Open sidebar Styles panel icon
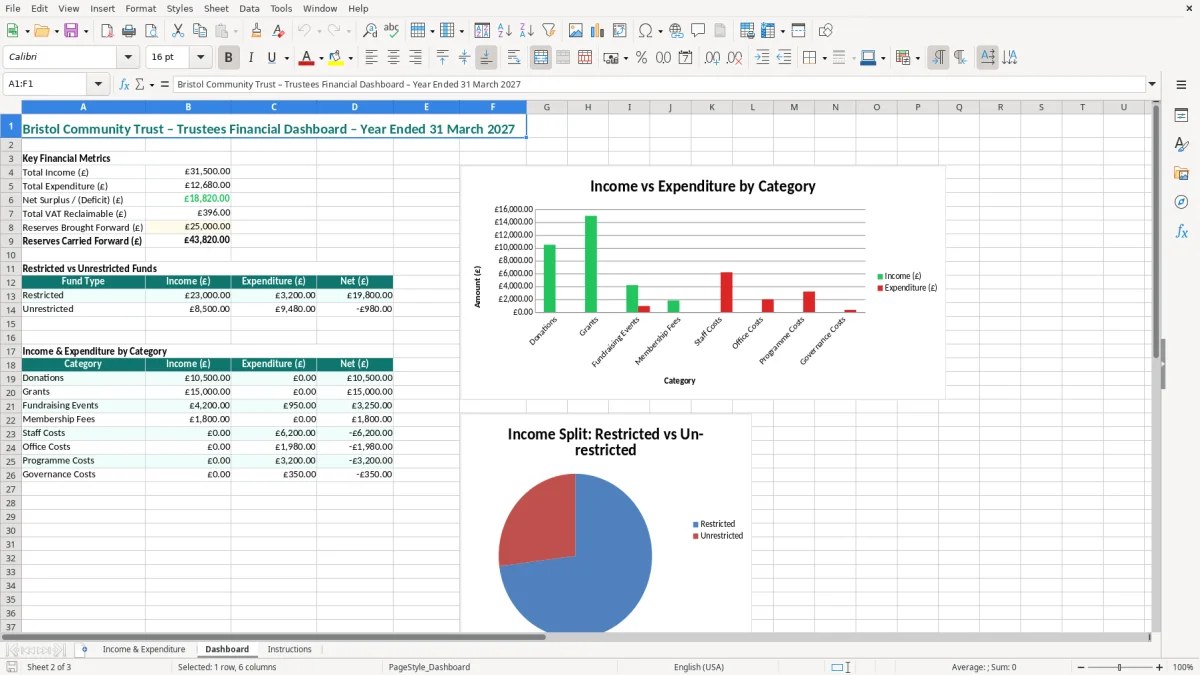Viewport: 1200px width, 675px height. click(x=1181, y=145)
